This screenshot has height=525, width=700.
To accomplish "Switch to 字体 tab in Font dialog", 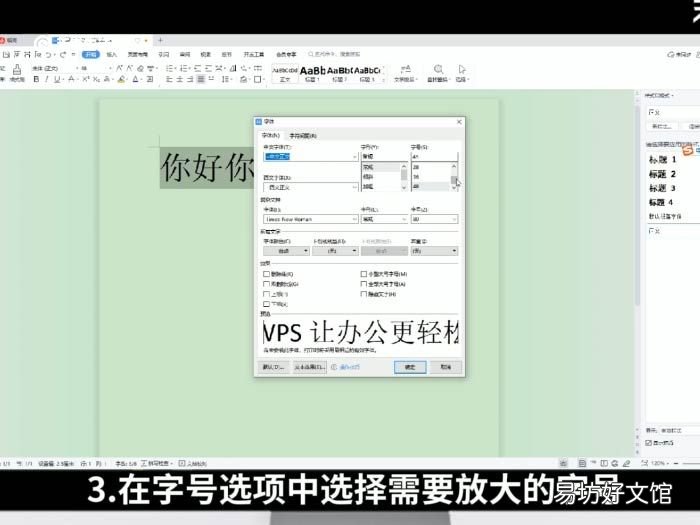I will click(x=271, y=135).
